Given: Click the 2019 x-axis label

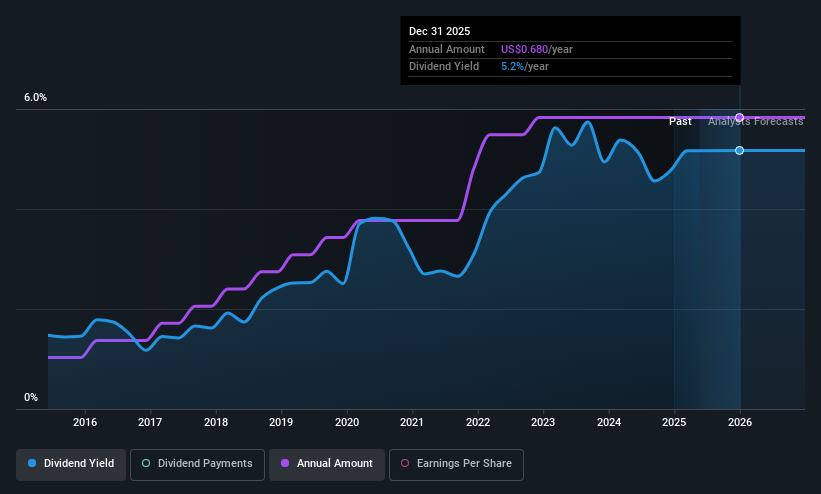Looking at the screenshot, I should [x=281, y=422].
